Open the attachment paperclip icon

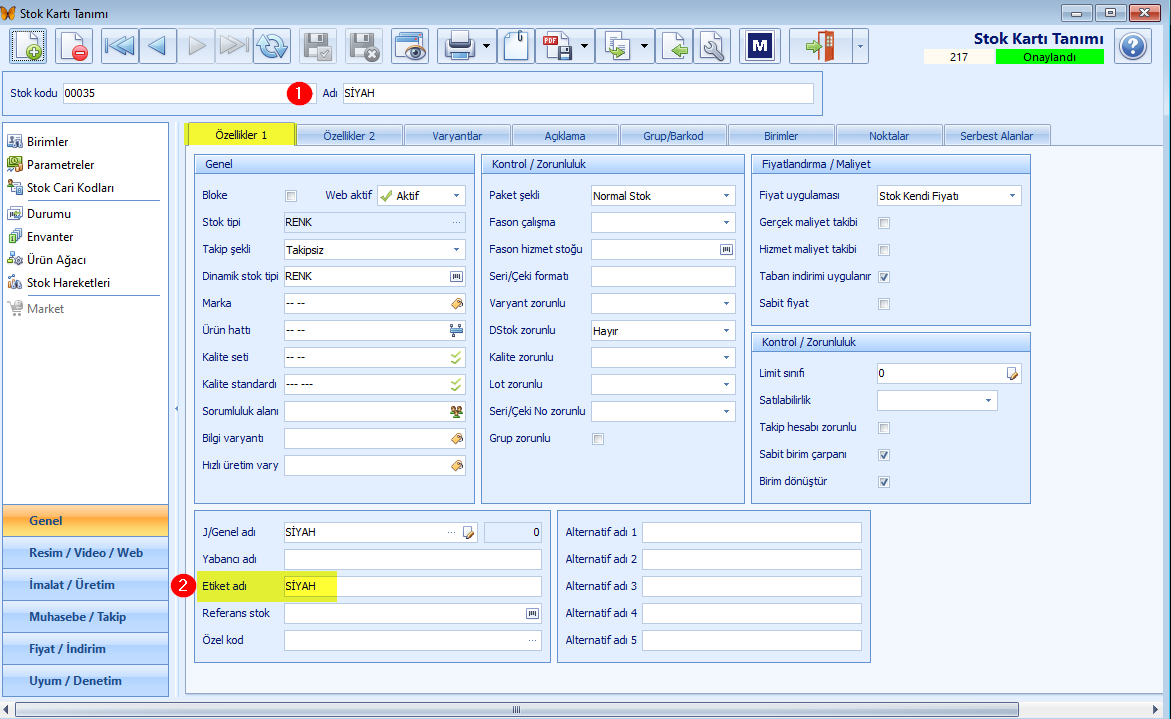click(516, 46)
